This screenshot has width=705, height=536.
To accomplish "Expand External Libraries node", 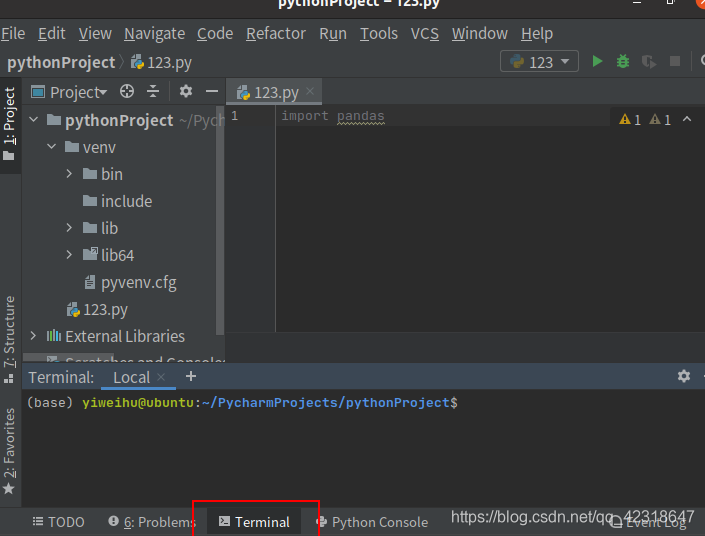I will 33,335.
